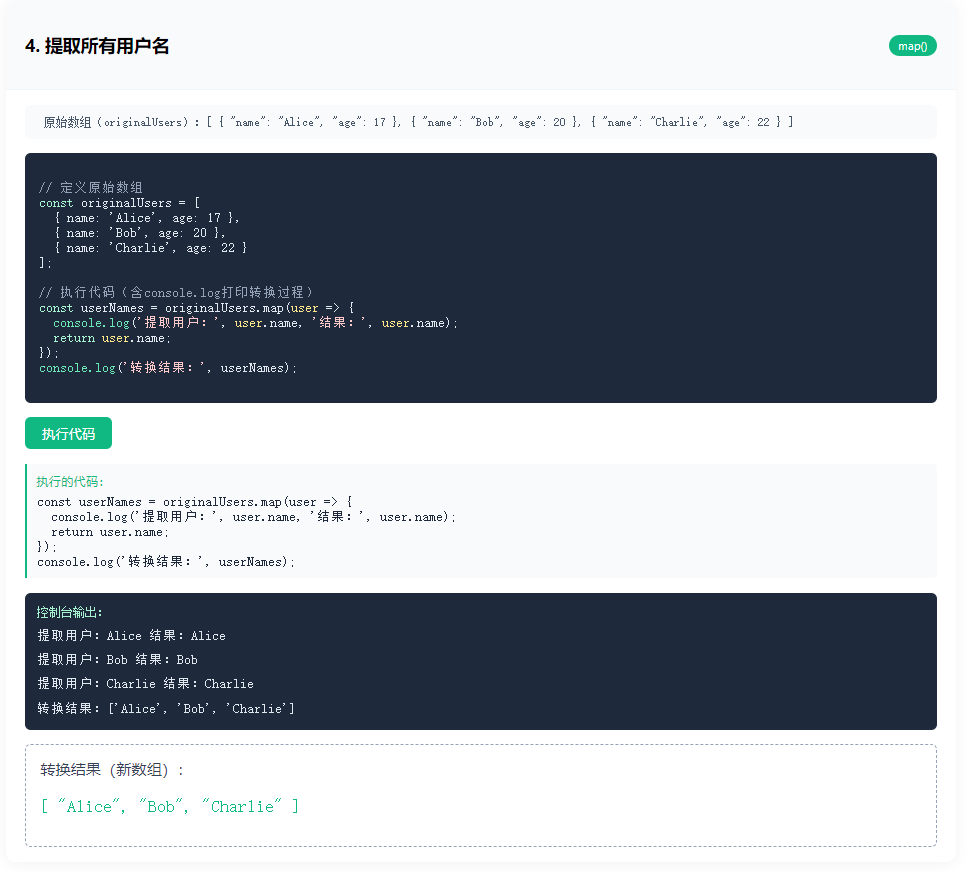Click the dark block's console.log('转换结果: ' line
This screenshot has width=968, height=872.
pos(168,367)
